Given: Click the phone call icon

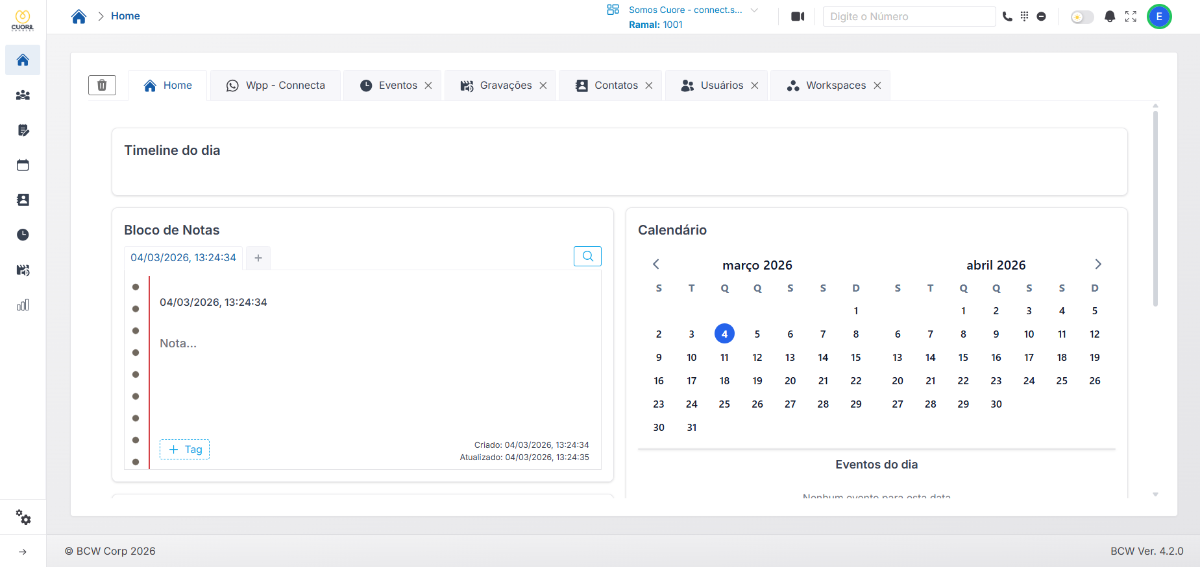Looking at the screenshot, I should coord(1007,16).
